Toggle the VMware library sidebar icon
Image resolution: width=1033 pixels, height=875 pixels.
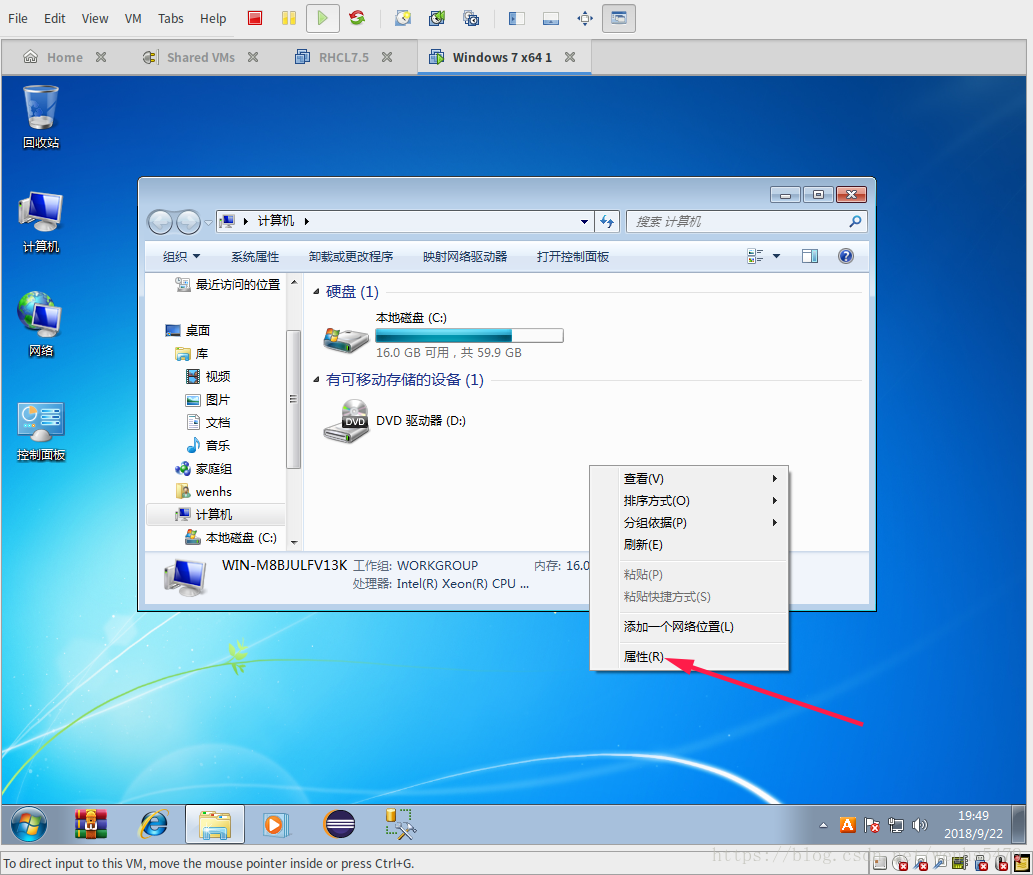tap(516, 18)
